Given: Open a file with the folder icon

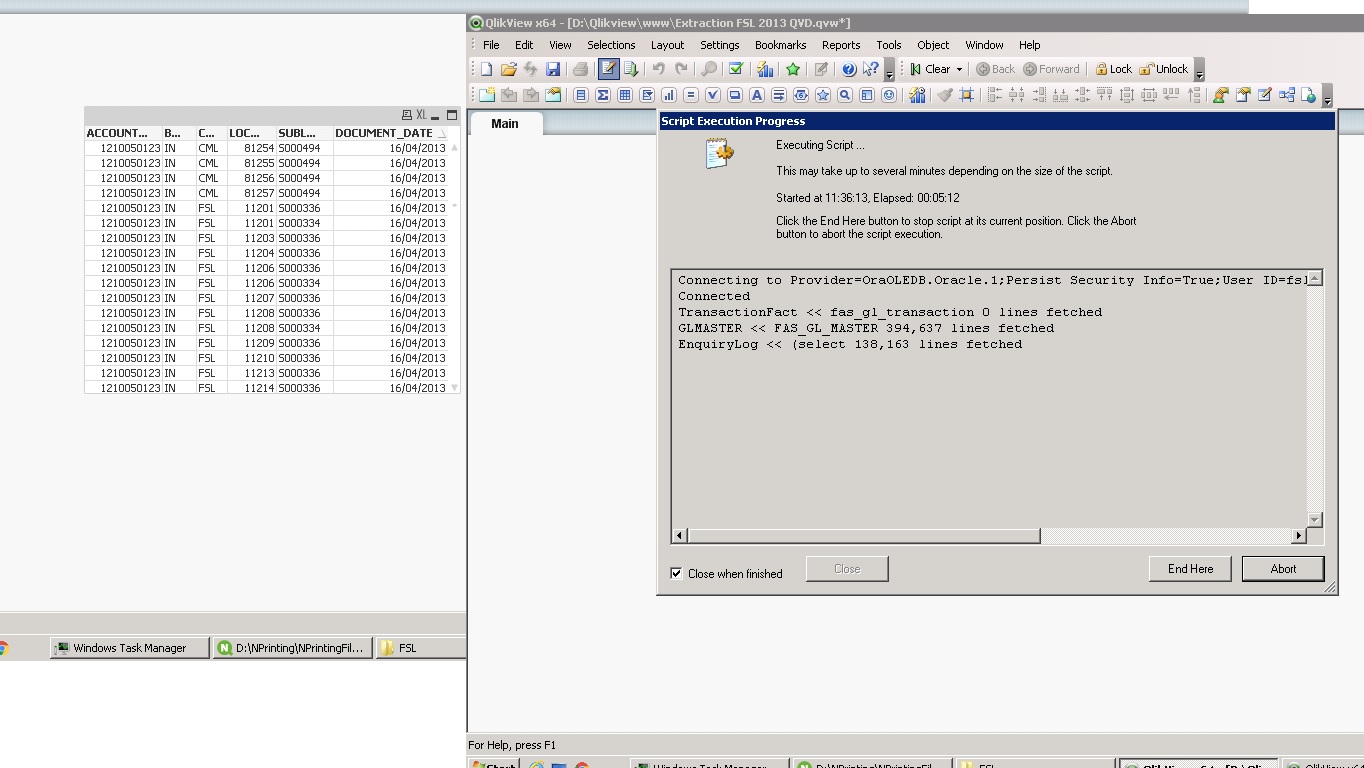Looking at the screenshot, I should tap(508, 69).
